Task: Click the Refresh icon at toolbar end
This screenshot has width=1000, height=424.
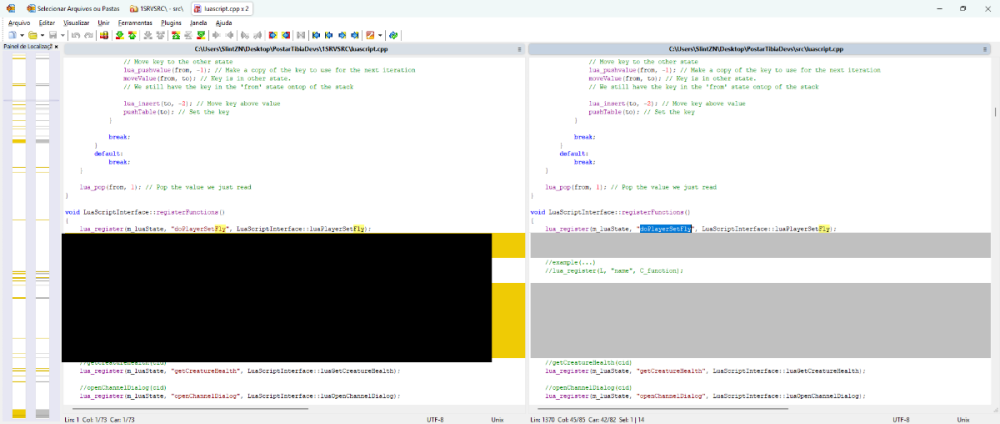Action: 395,35
